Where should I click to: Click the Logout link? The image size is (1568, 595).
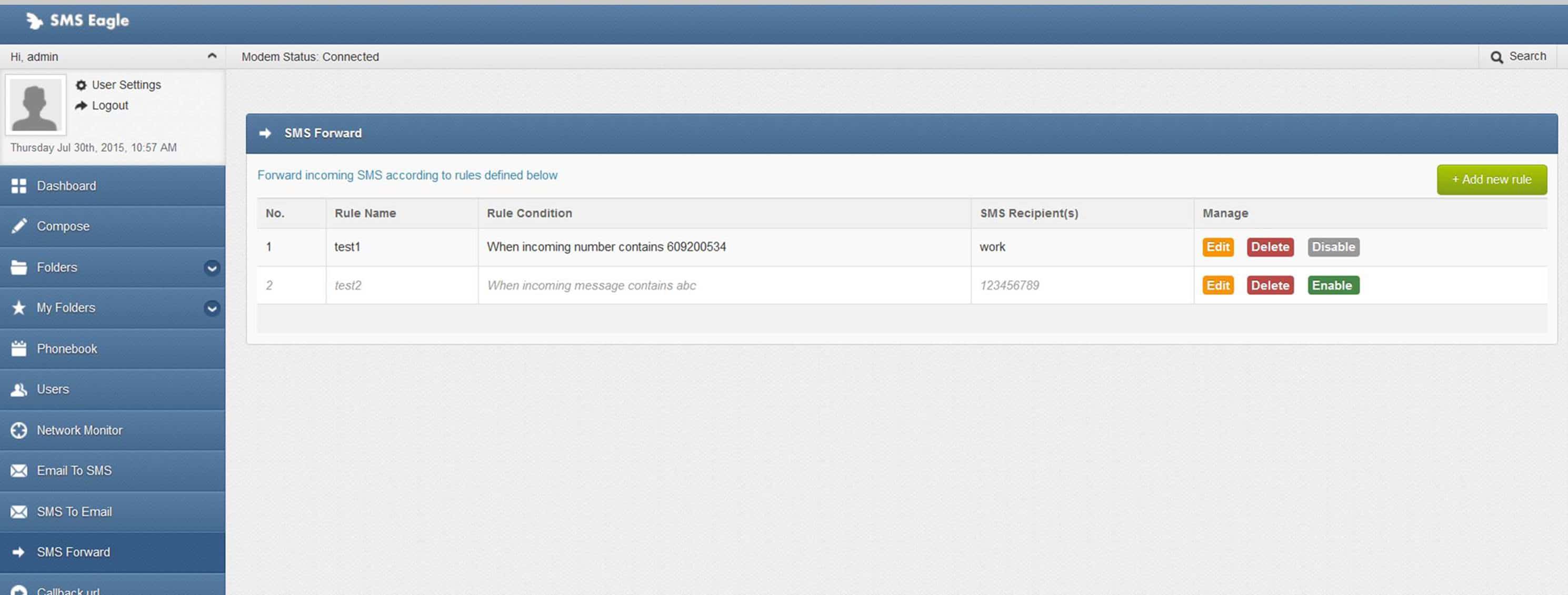tap(109, 106)
